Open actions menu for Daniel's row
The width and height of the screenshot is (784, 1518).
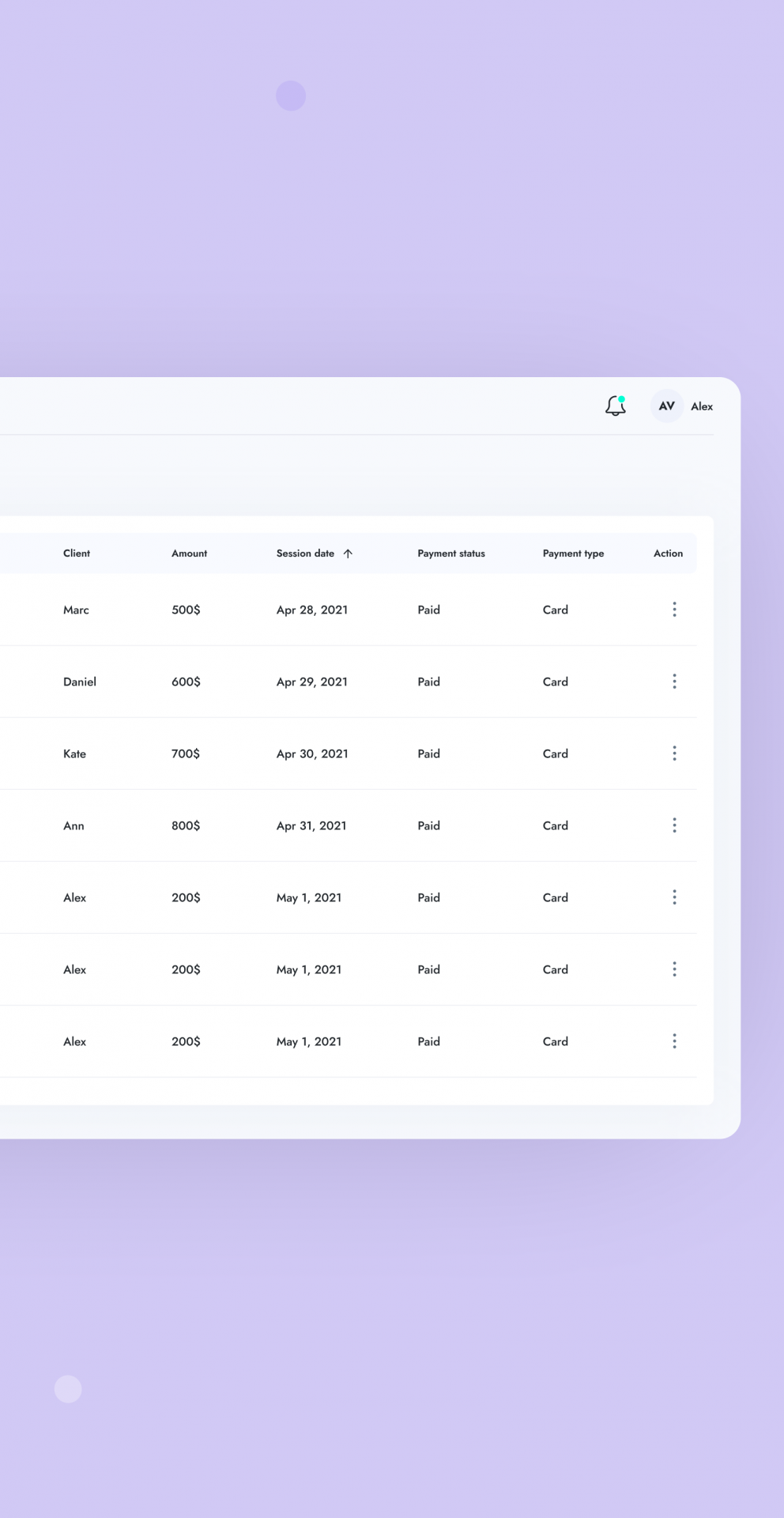coord(674,682)
